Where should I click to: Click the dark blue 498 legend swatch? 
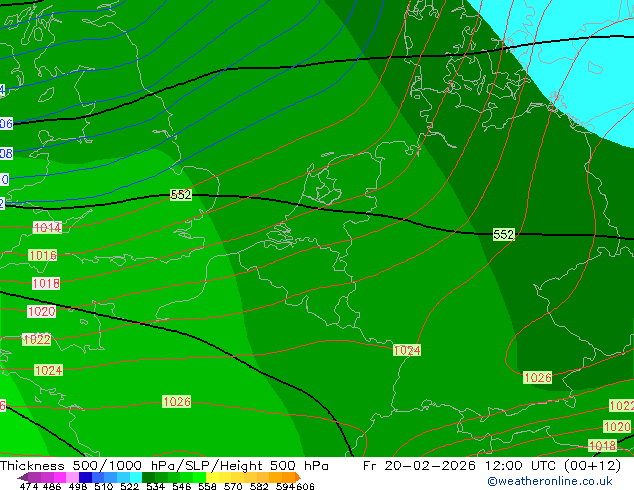(x=85, y=477)
